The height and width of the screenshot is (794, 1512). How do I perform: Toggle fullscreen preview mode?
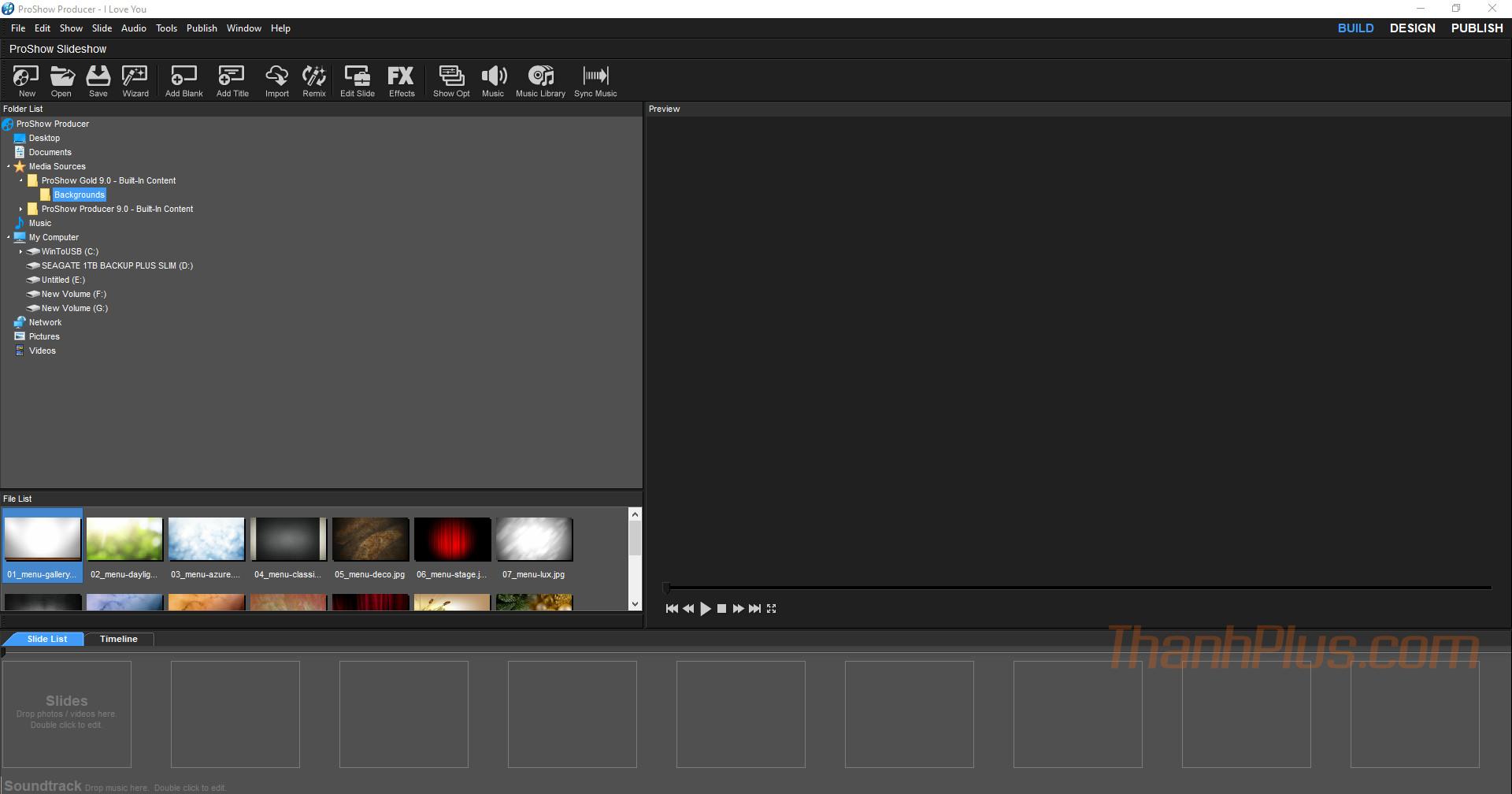pos(772,608)
